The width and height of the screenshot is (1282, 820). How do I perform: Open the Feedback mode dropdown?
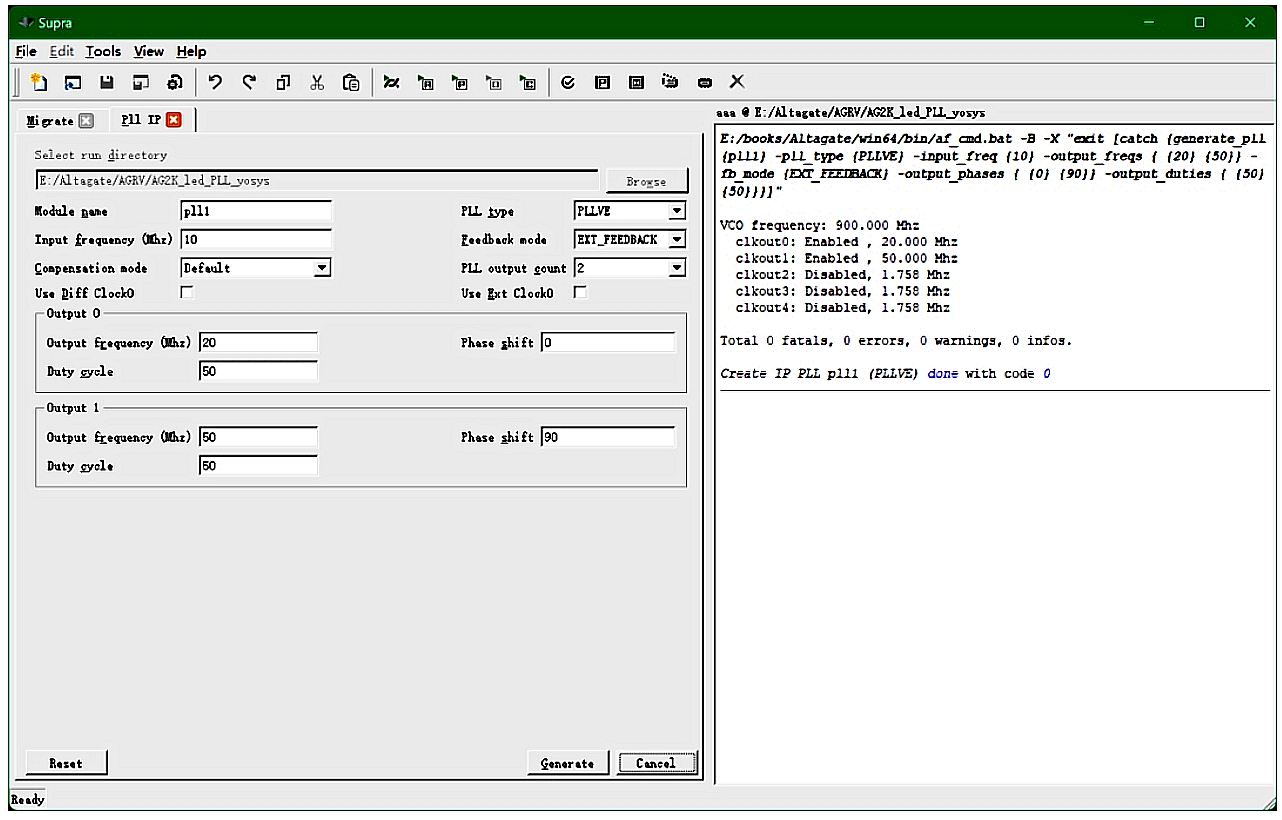677,240
